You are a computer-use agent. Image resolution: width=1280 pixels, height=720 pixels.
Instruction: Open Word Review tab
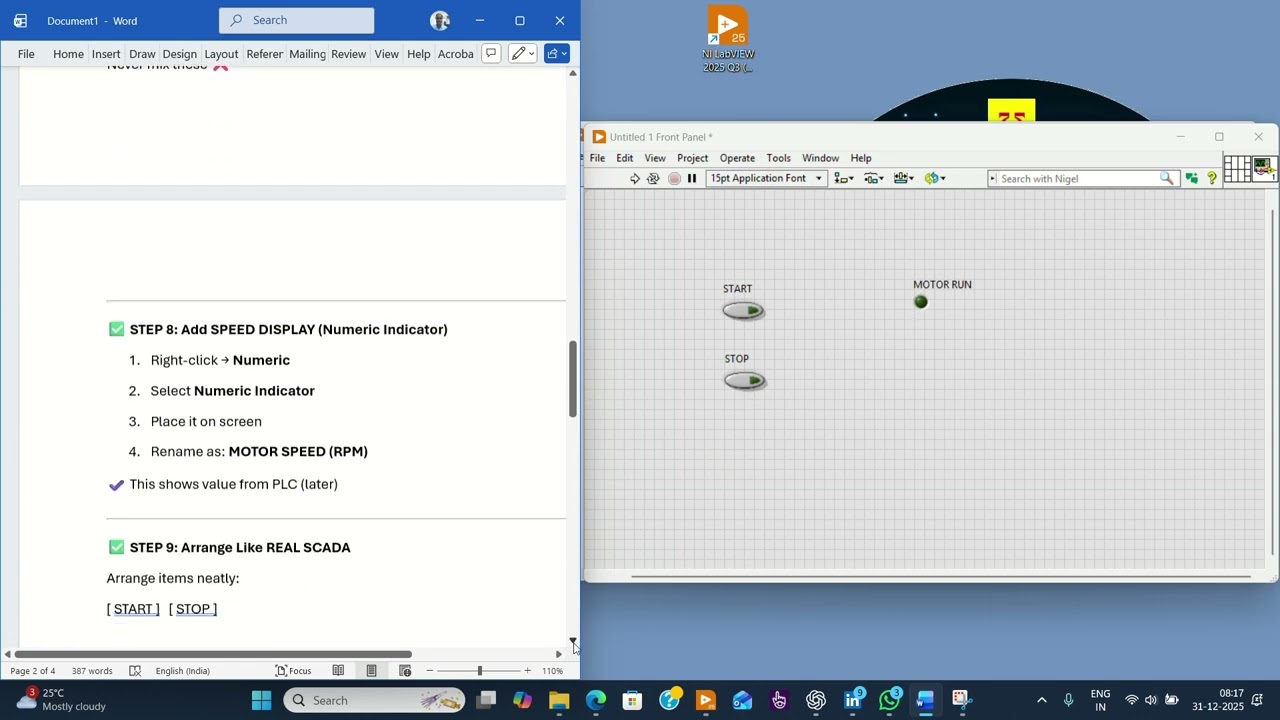[348, 54]
